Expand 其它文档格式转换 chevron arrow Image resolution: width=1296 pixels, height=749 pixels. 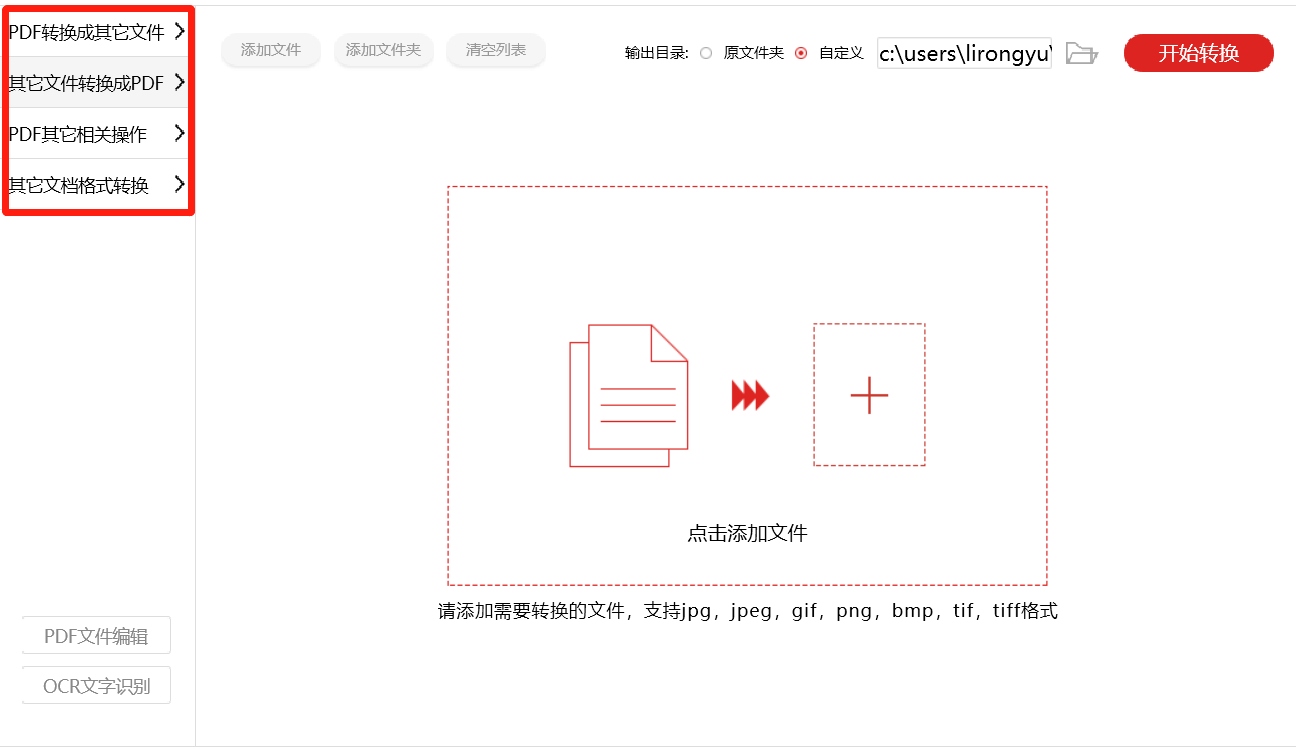[179, 184]
